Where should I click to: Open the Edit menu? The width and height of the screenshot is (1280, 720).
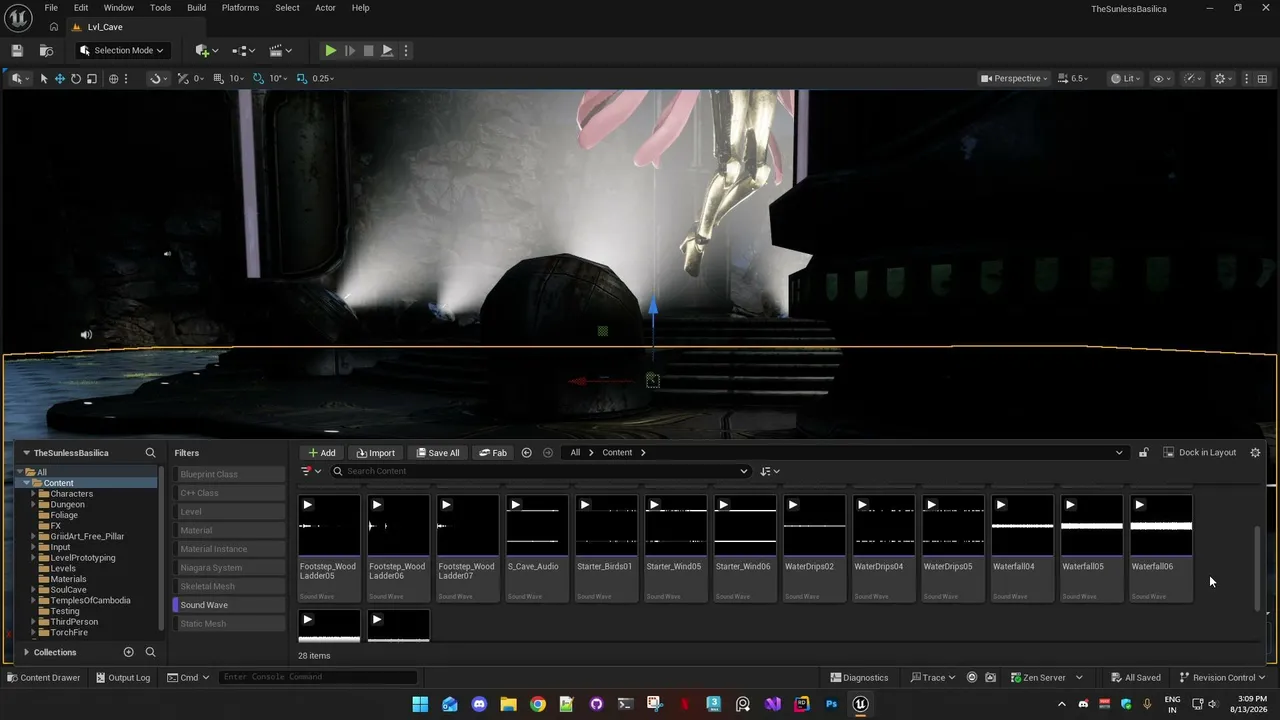click(81, 8)
